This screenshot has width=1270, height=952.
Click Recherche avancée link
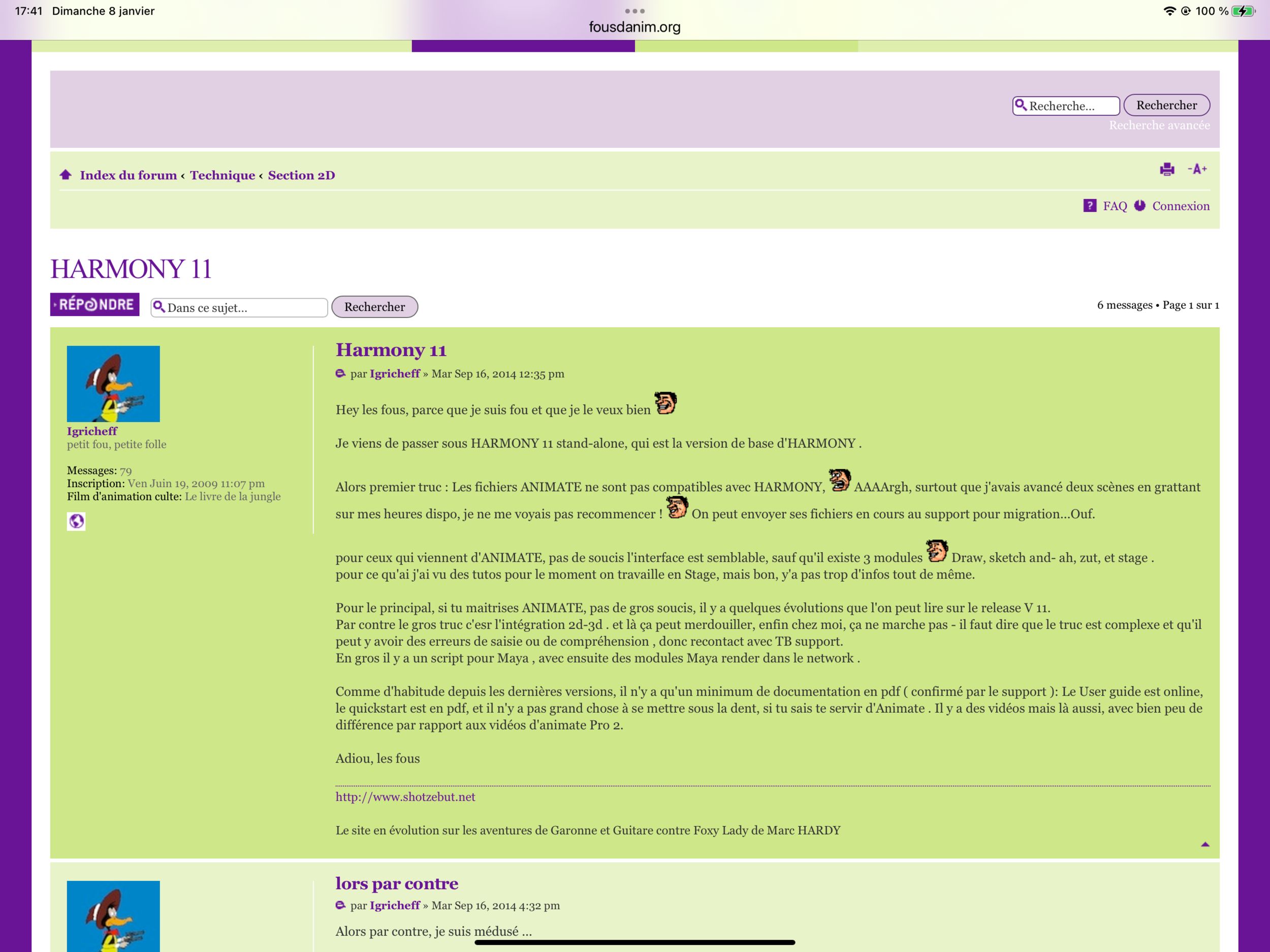coord(1159,125)
